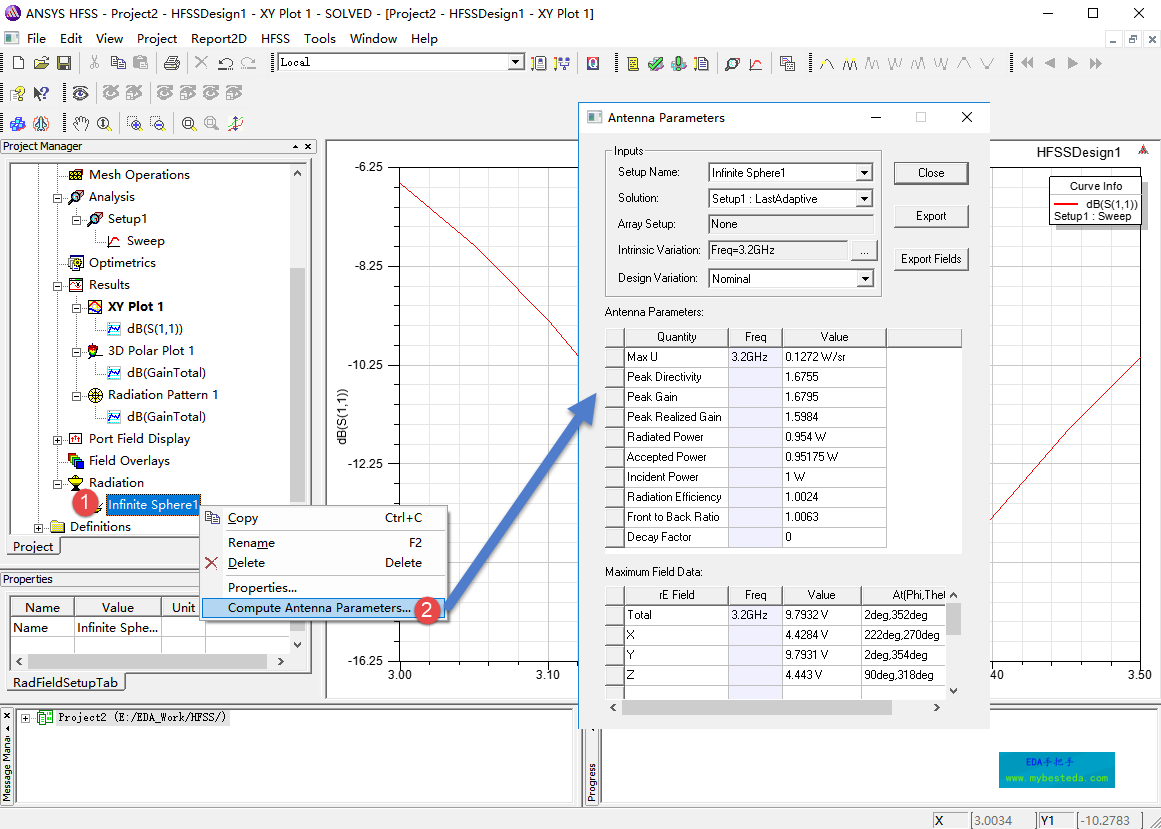Click the Save project icon

(64, 63)
